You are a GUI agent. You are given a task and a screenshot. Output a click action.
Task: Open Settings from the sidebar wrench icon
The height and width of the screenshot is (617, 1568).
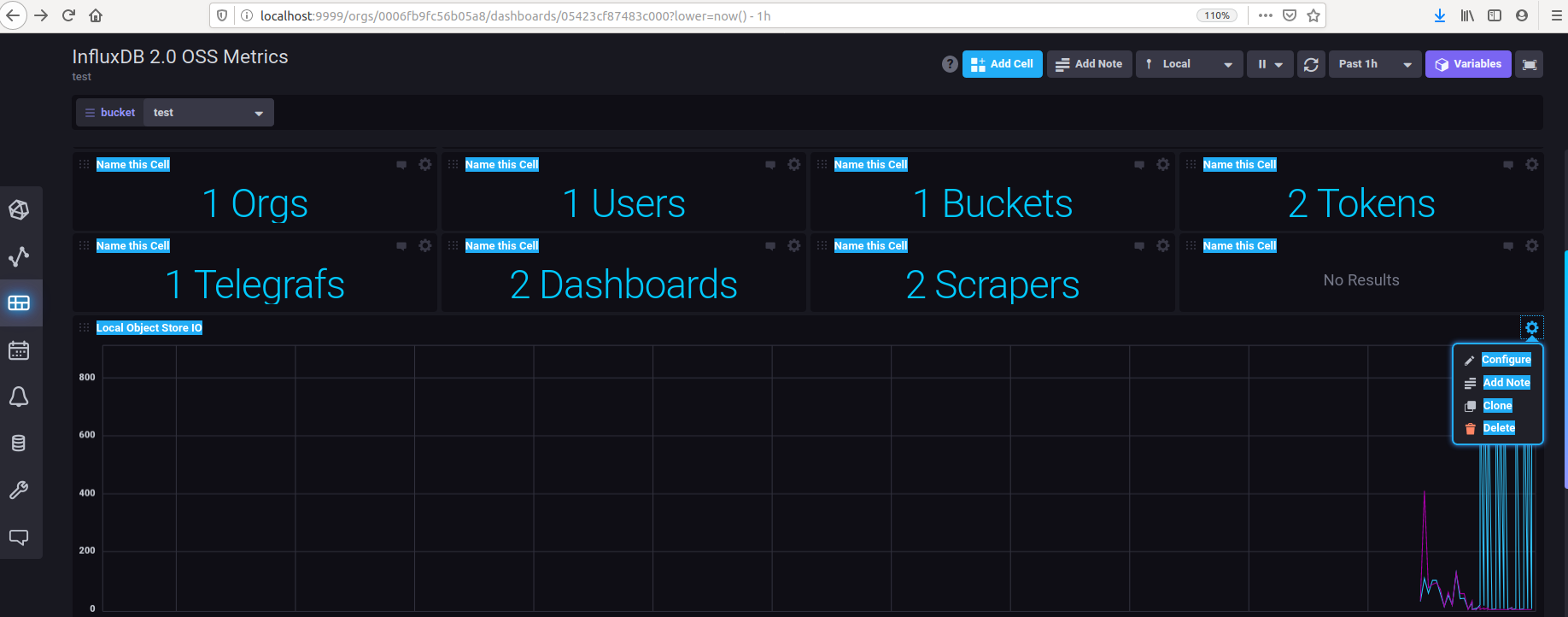(19, 490)
